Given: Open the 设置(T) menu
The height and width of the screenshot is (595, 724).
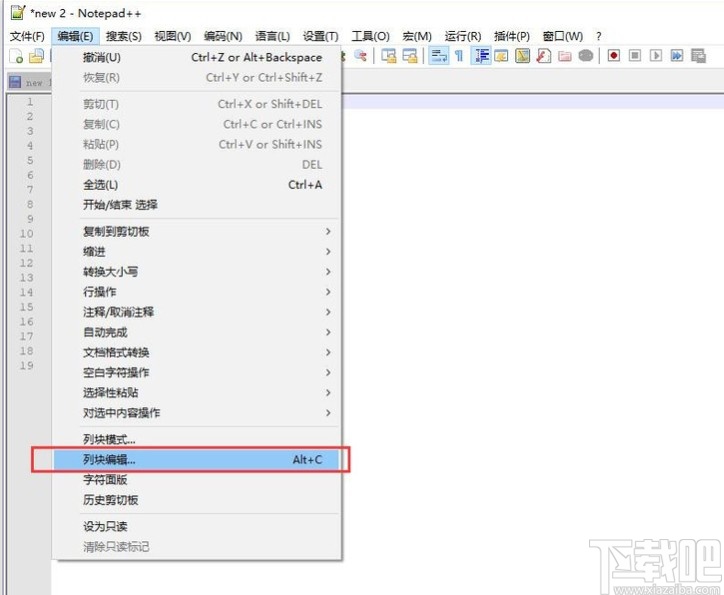Looking at the screenshot, I should coord(320,36).
